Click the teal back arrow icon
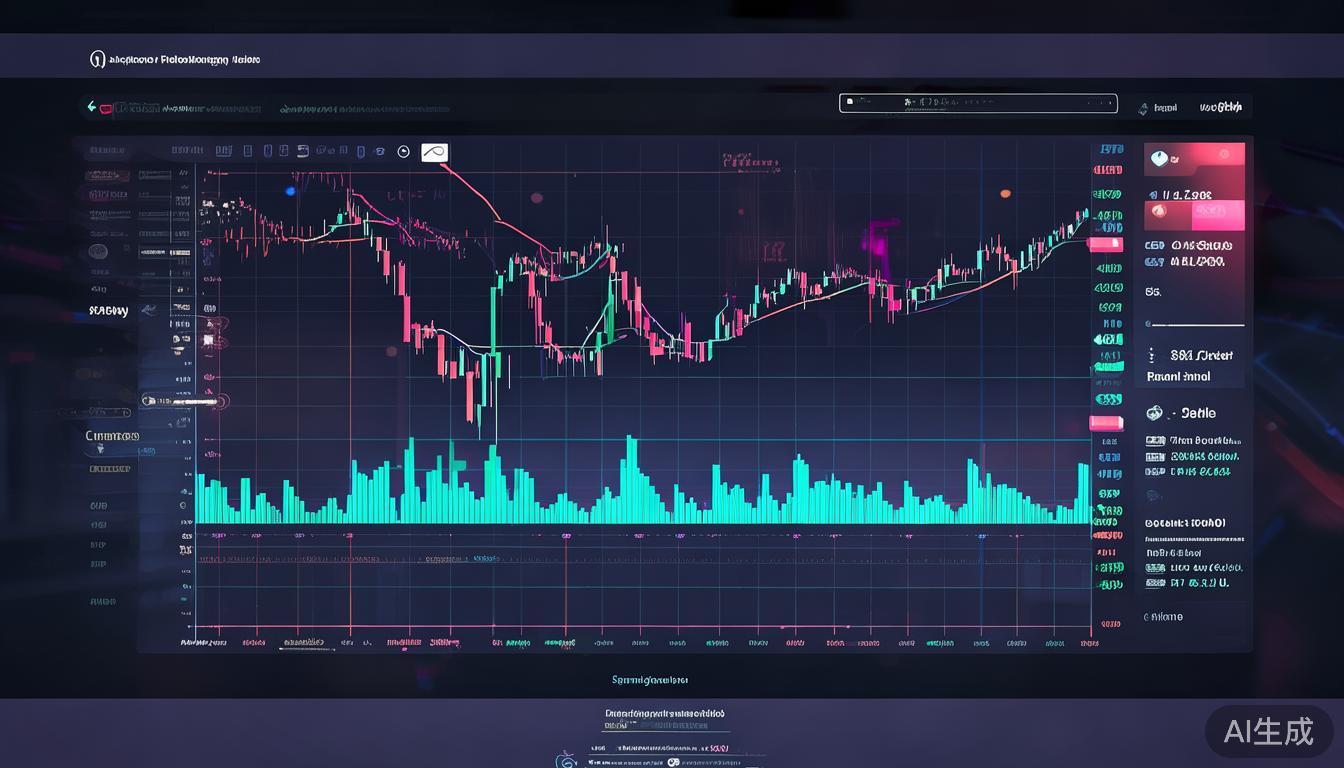 (x=92, y=107)
